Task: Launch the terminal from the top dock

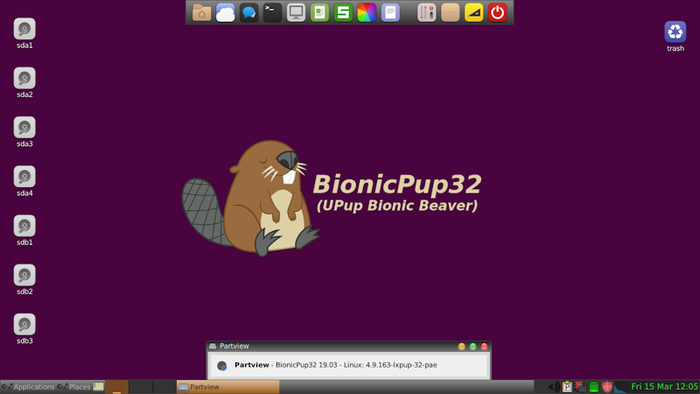Action: pos(272,12)
